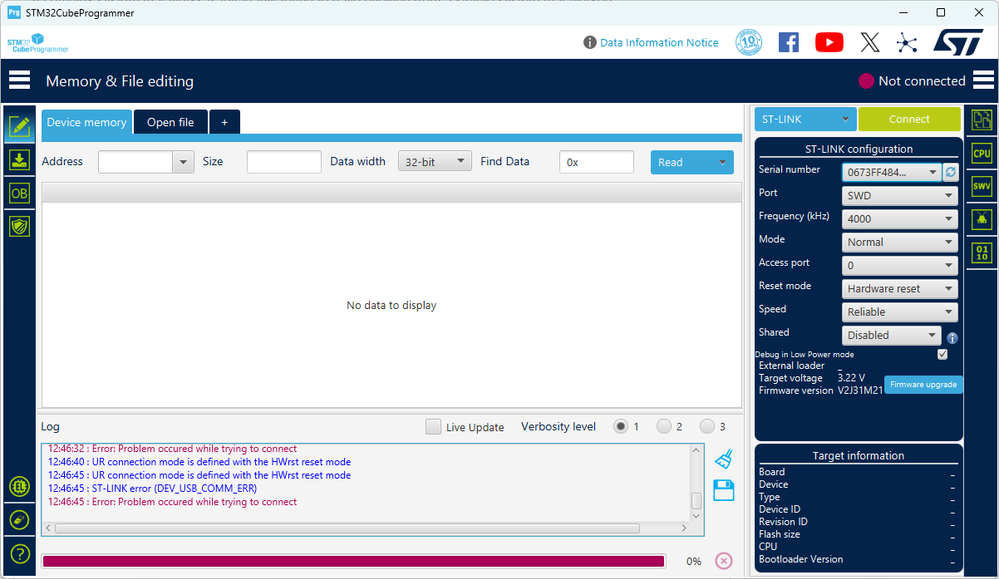
Task: Open the Facebook icon
Action: pos(789,43)
